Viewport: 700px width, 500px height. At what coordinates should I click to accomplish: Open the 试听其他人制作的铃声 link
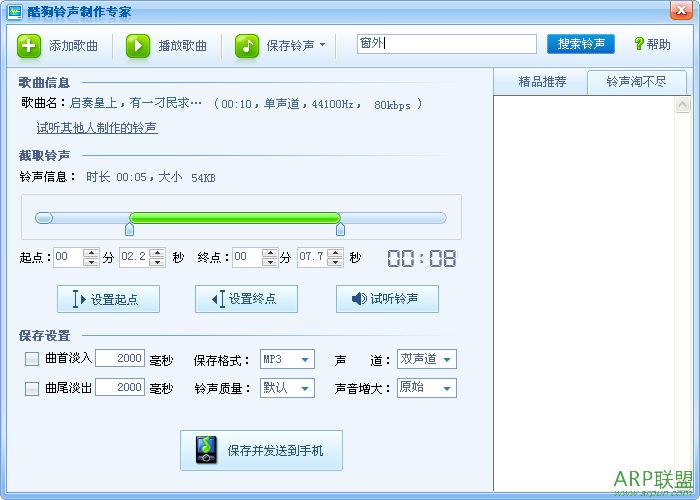point(97,128)
